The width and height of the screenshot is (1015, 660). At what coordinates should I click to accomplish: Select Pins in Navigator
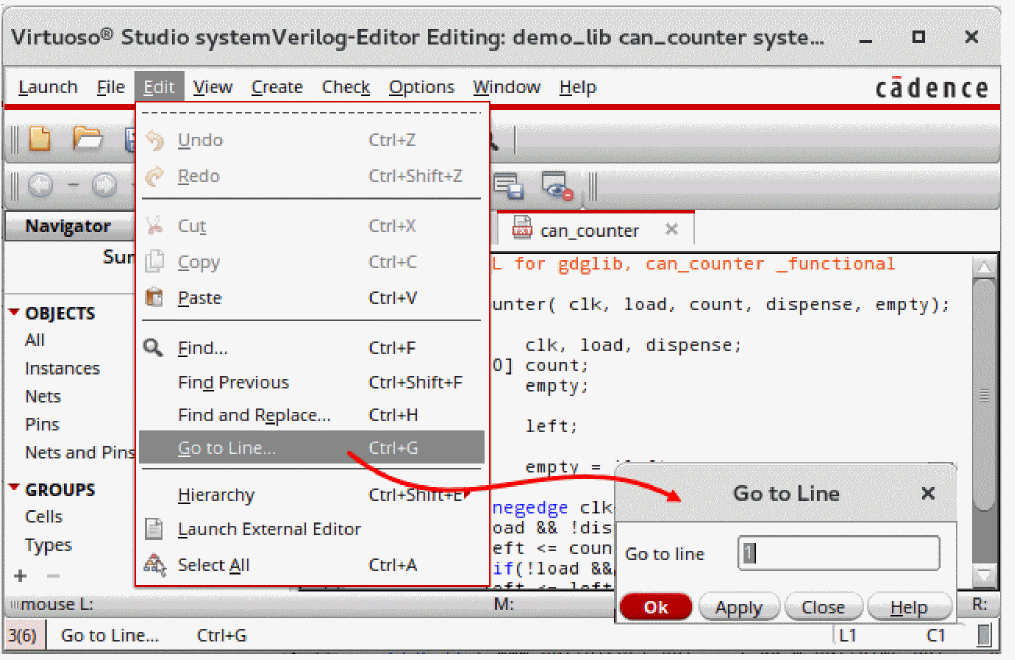point(42,424)
